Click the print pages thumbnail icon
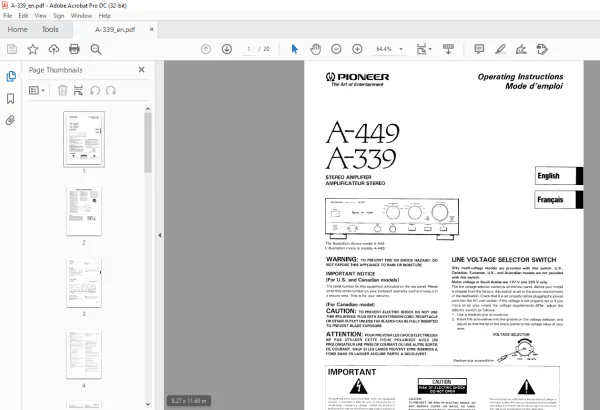600x410 pixels. coord(78,90)
